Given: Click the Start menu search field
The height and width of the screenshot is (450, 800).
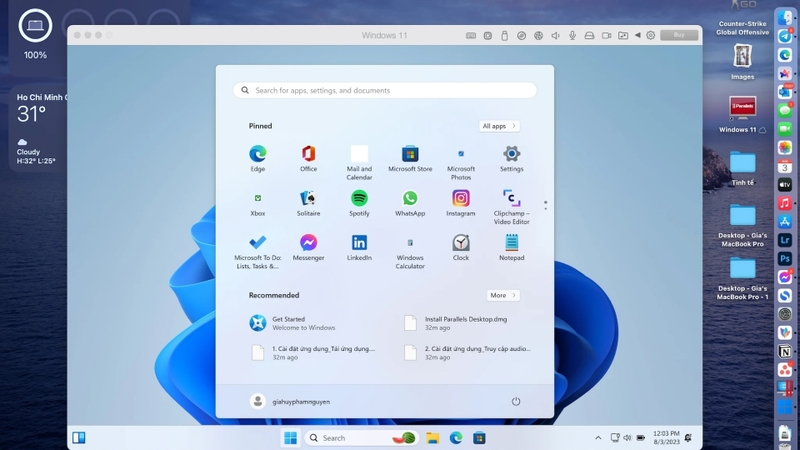Looking at the screenshot, I should coord(385,90).
